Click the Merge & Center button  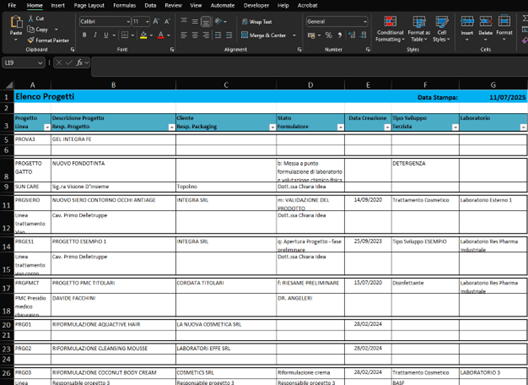click(264, 35)
